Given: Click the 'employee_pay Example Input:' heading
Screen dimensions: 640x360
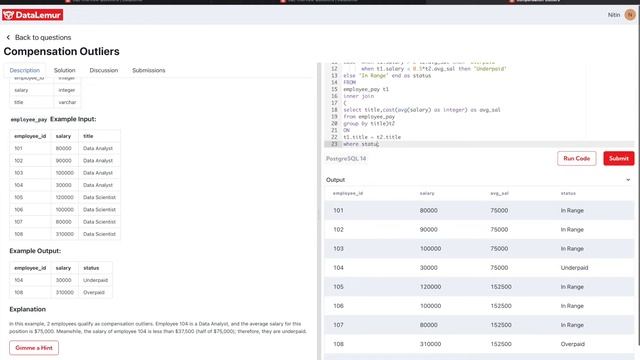Looking at the screenshot, I should click(53, 119).
